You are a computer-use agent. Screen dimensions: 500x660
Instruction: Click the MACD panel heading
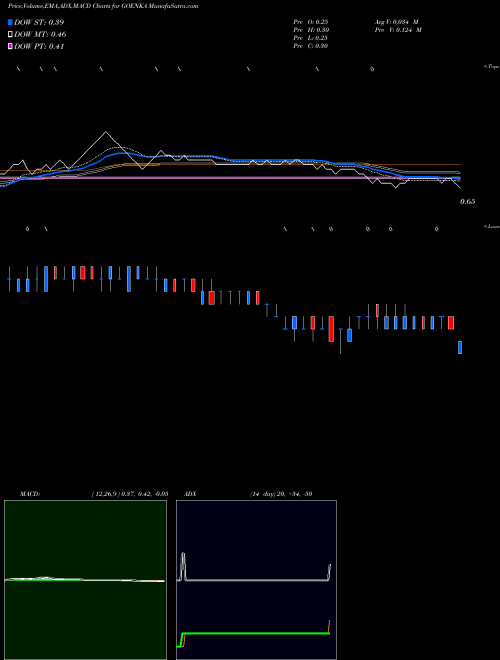30,494
